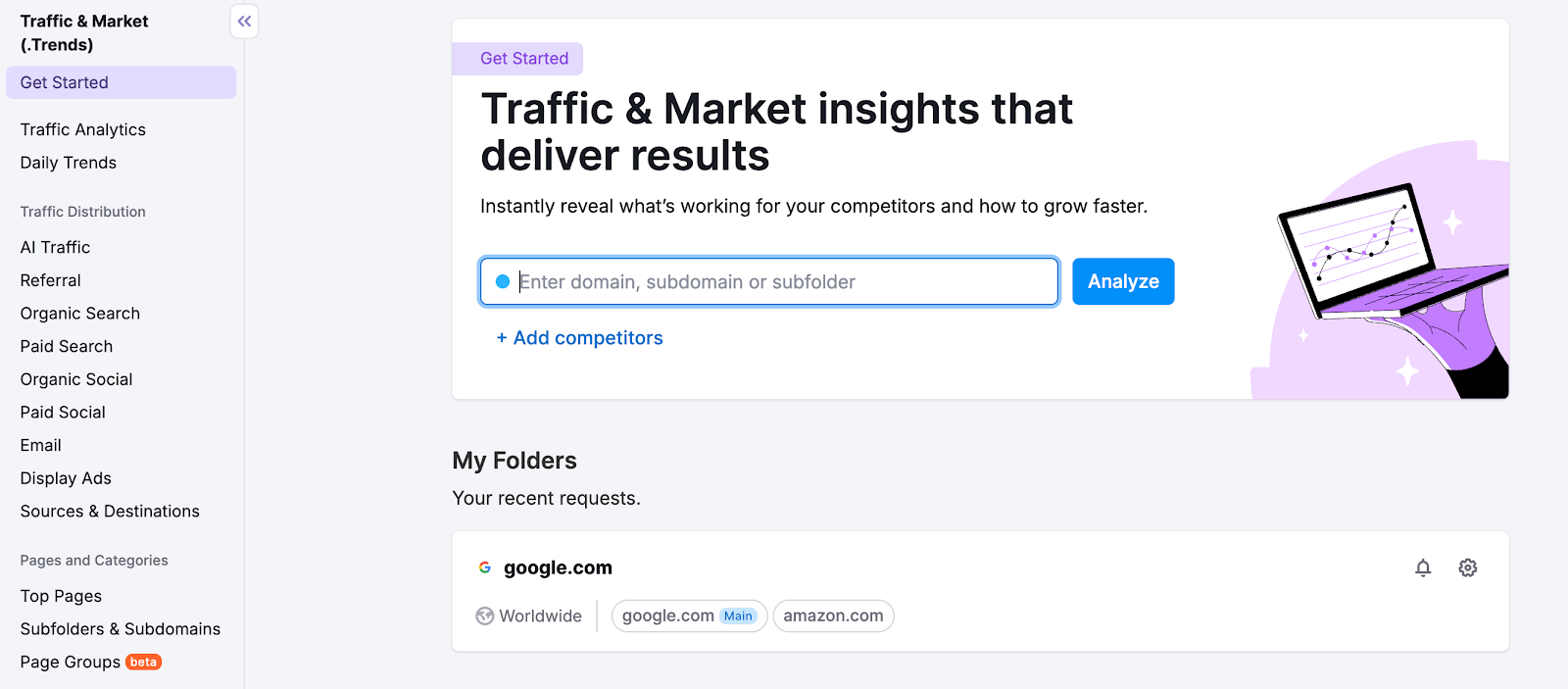
Task: Toggle the blue dot indicator in the domain field
Action: 503,281
